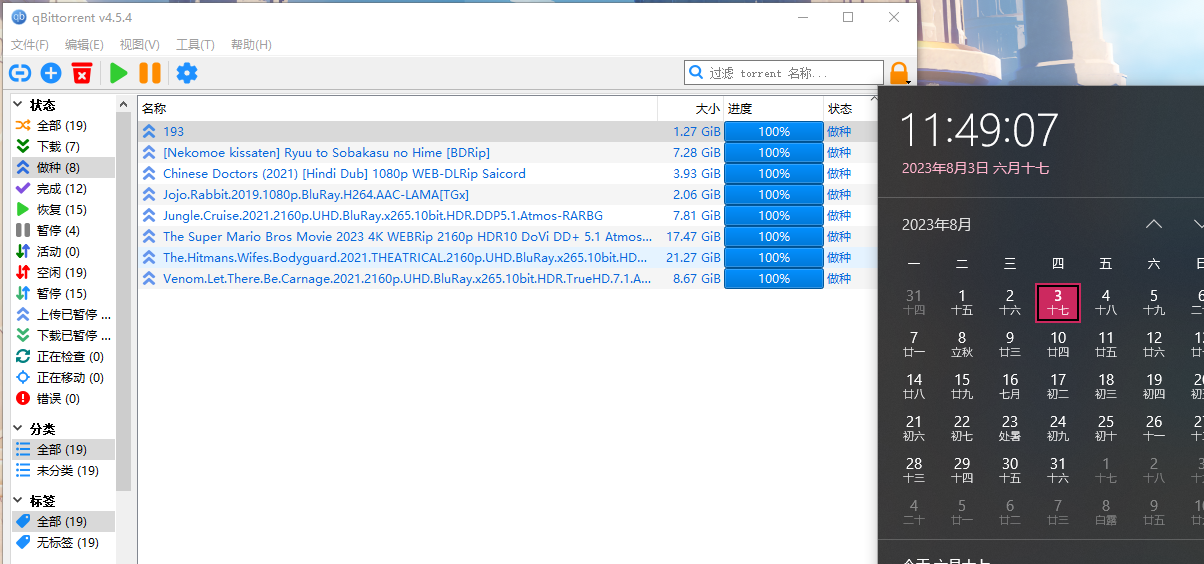Click the add torrent file plus icon
This screenshot has width=1204, height=564.
[x=51, y=73]
